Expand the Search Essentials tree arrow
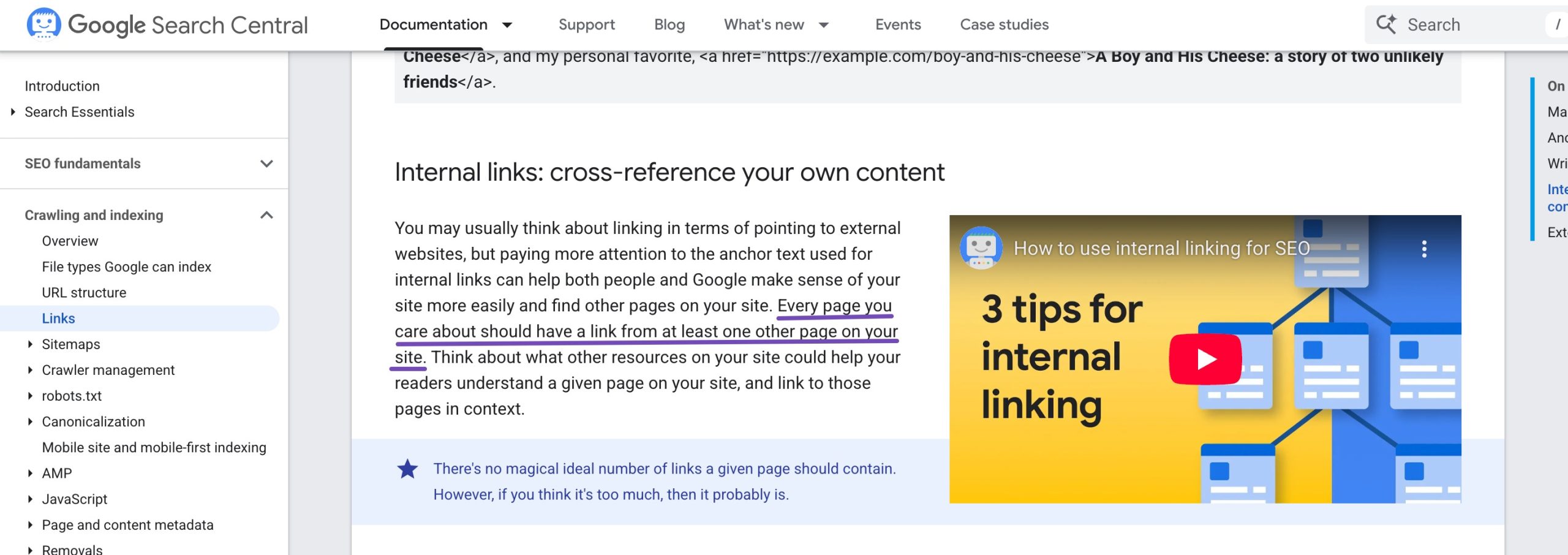This screenshot has height=555, width=1568. point(13,112)
